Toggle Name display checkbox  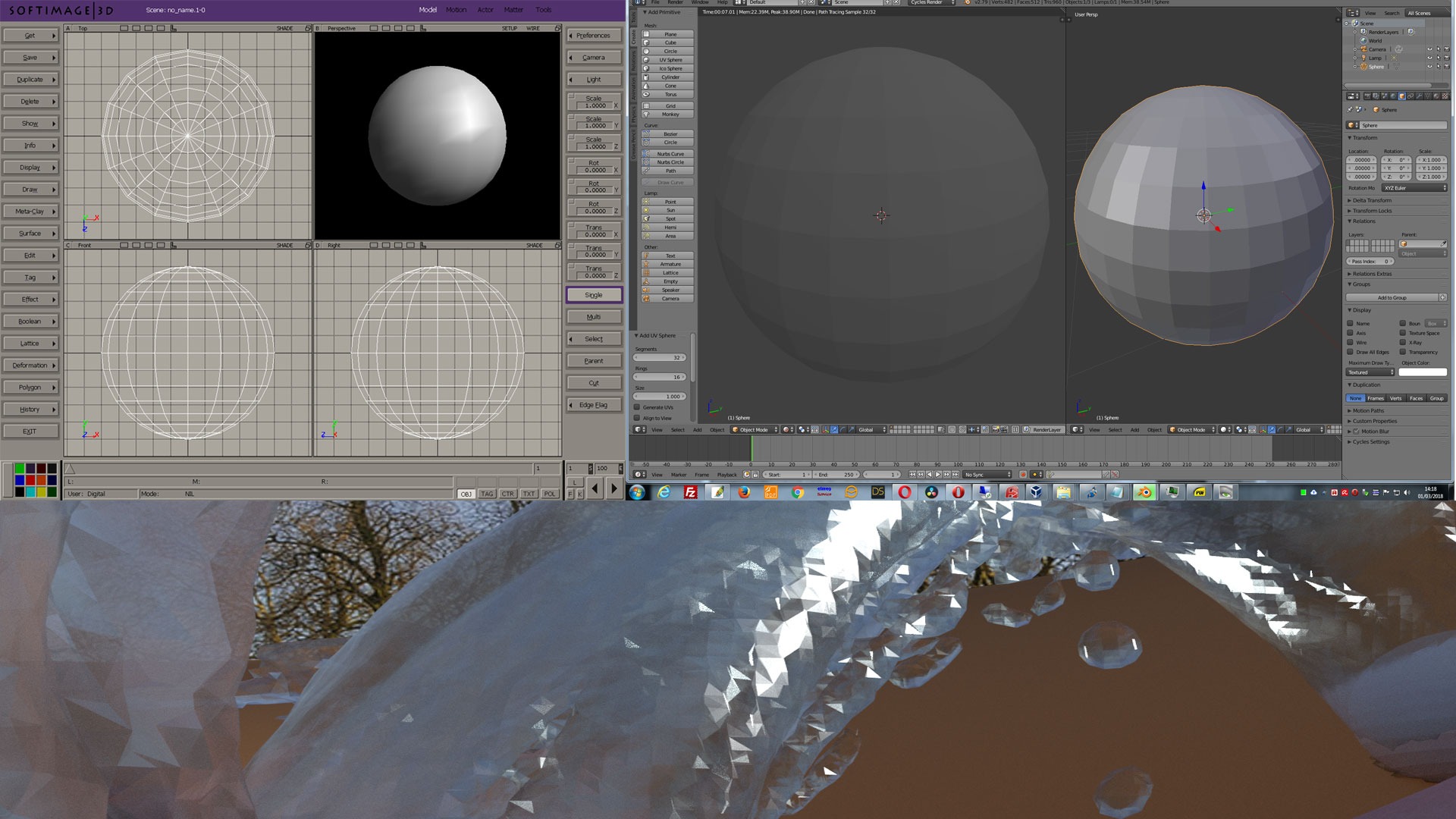[x=1350, y=323]
